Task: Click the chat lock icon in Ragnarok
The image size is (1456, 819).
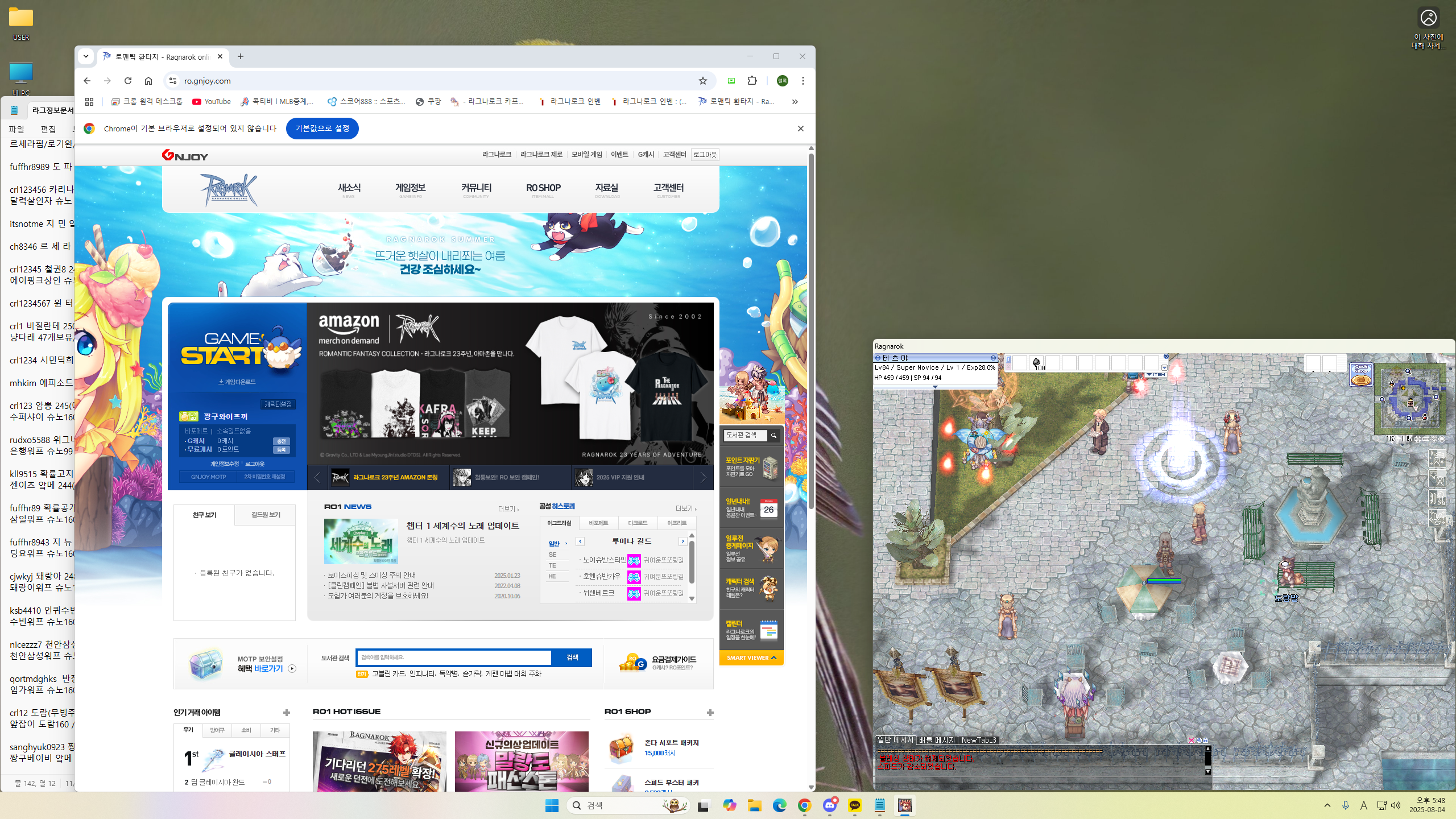Action: pos(1205,740)
